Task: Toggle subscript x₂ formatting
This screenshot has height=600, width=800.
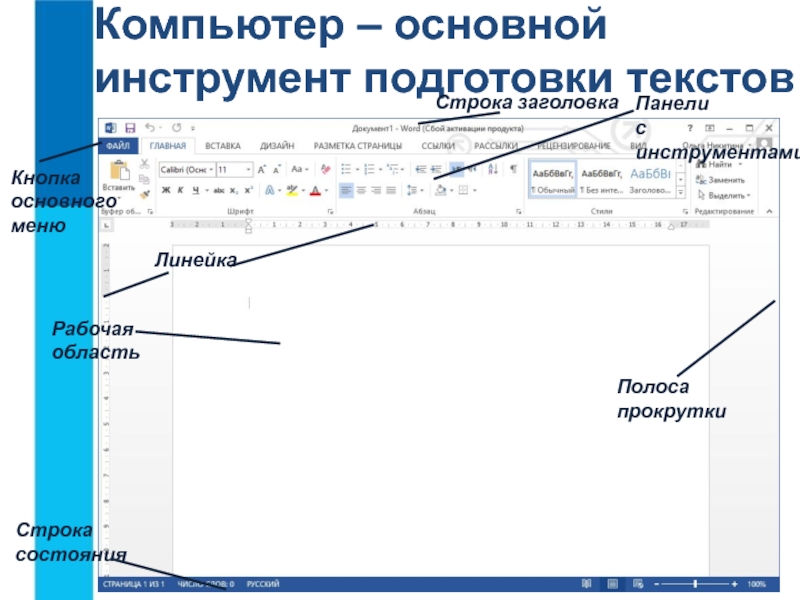Action: click(233, 190)
